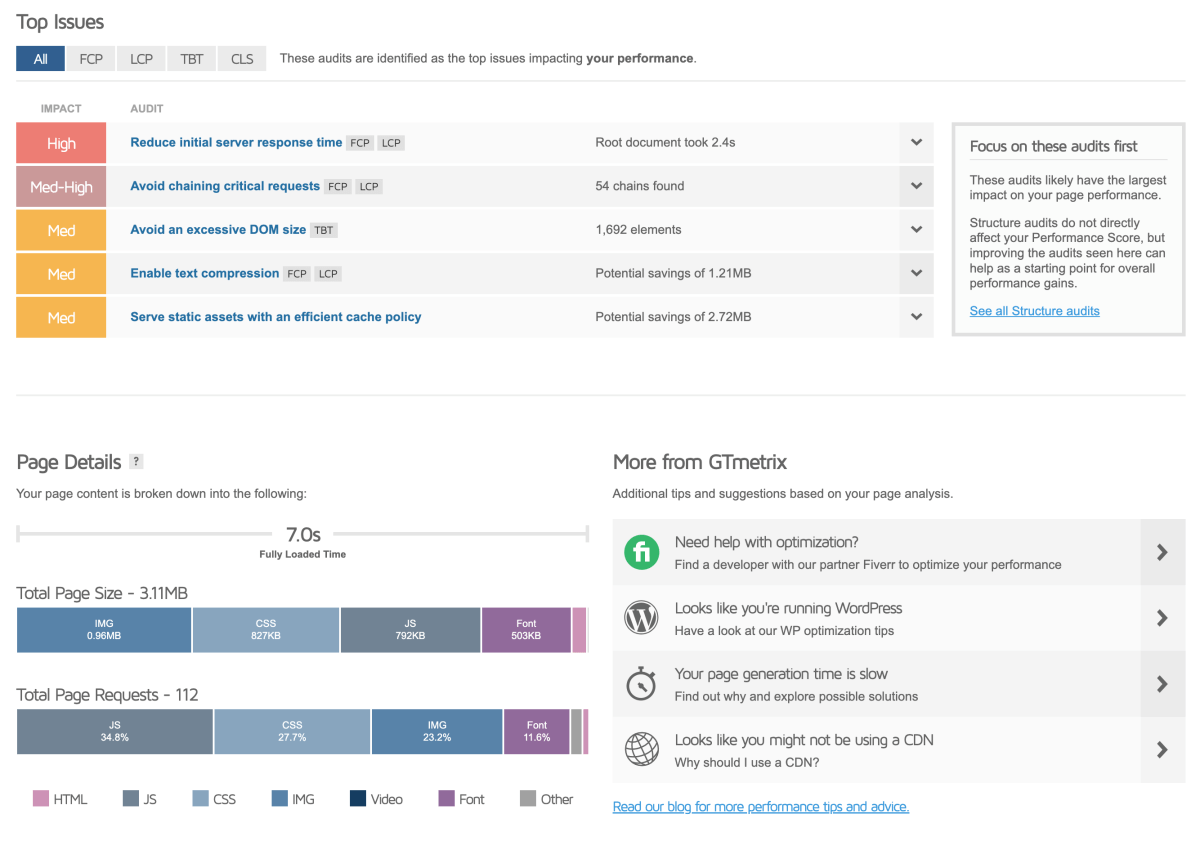Expand the Enable text compression audit
The width and height of the screenshot is (1200, 841).
[x=916, y=273]
